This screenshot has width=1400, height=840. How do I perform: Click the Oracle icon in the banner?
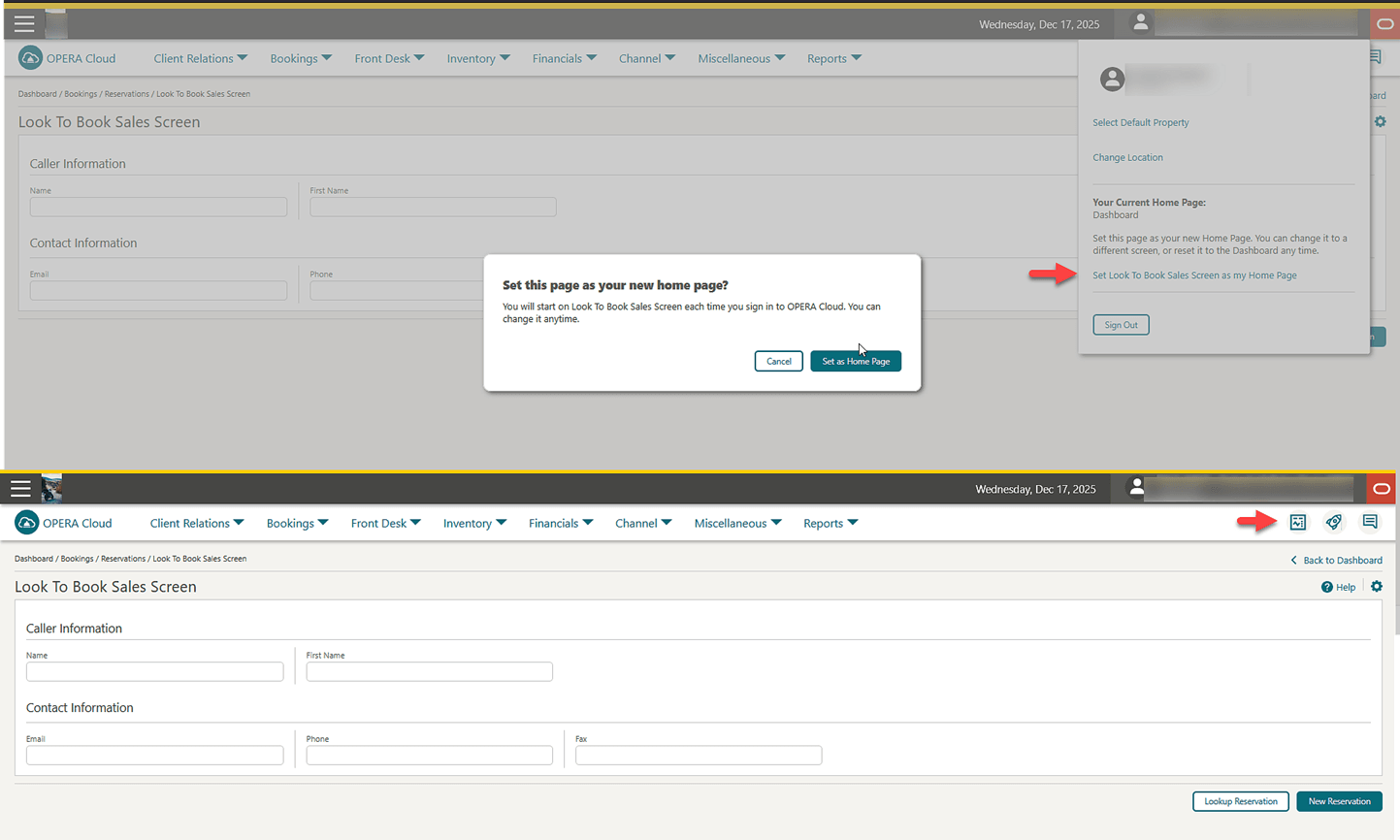tap(1382, 489)
